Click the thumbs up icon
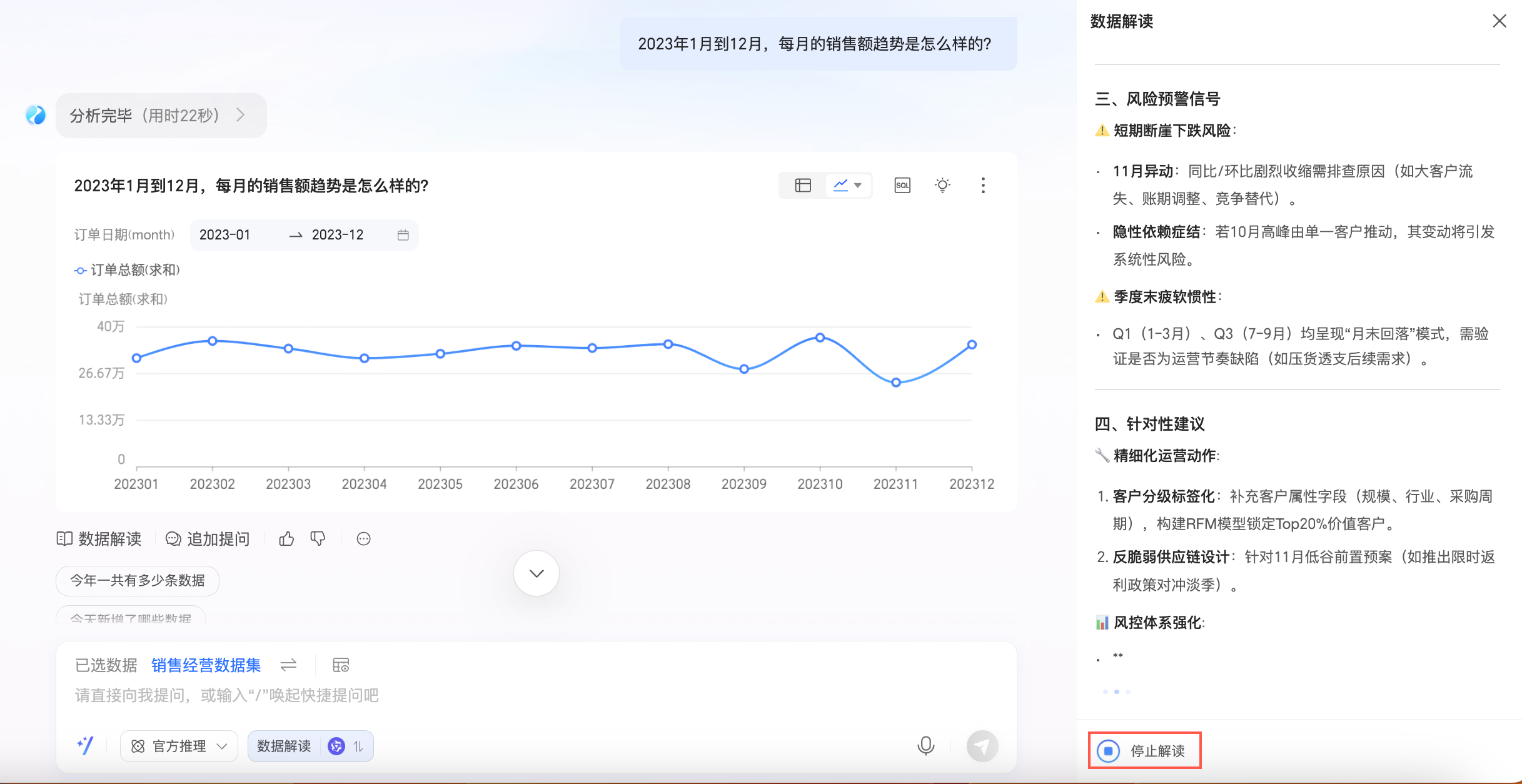Viewport: 1522px width, 784px height. 286,539
